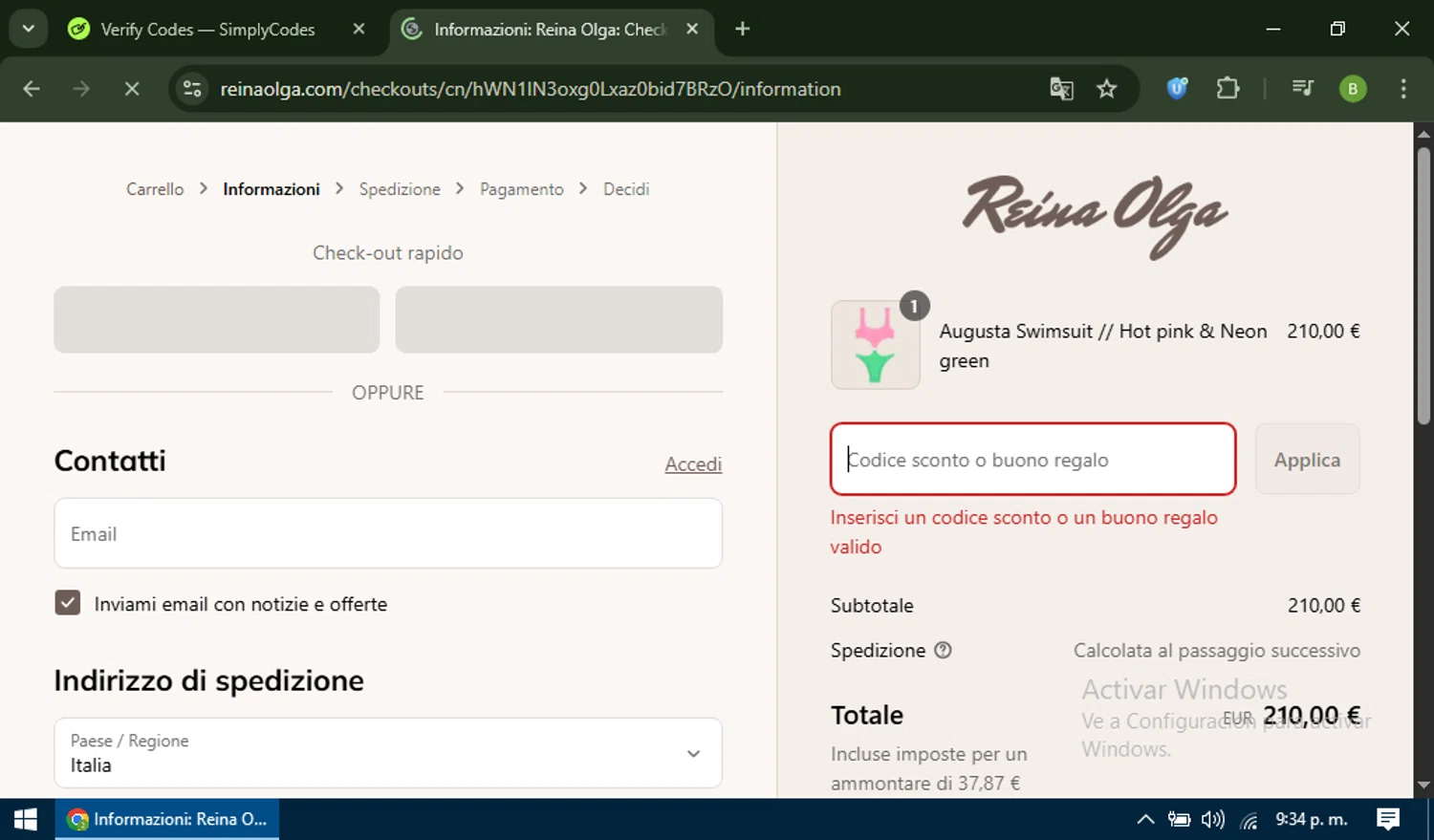
Task: Select the Informazioni: Reina Olga checkout tab
Action: point(550,30)
